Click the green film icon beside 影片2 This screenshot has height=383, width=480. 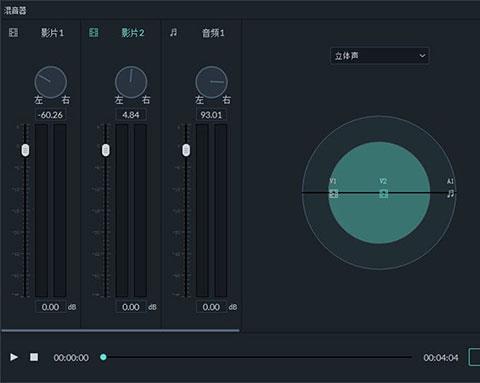tap(94, 33)
